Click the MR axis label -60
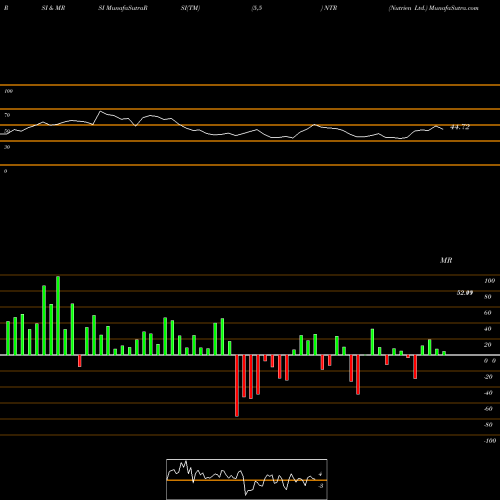The image size is (500, 500). 488,409
